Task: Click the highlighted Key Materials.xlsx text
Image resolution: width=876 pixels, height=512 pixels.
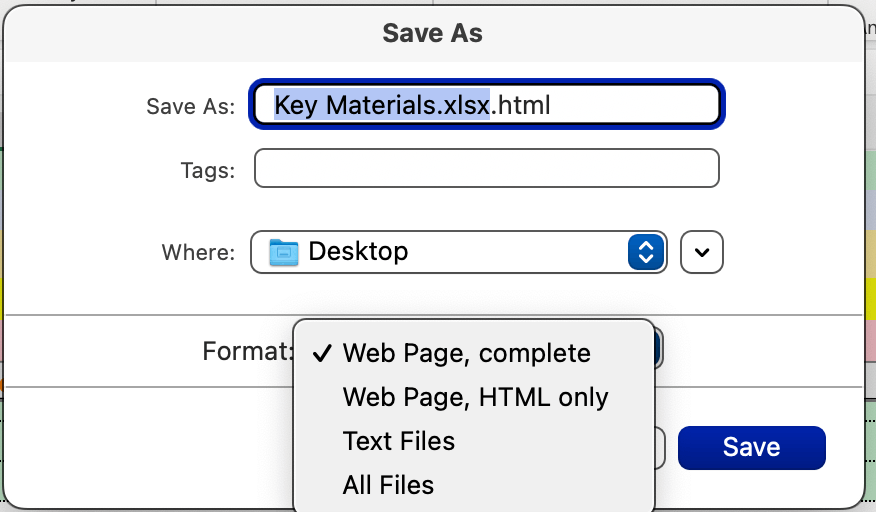Action: point(381,105)
